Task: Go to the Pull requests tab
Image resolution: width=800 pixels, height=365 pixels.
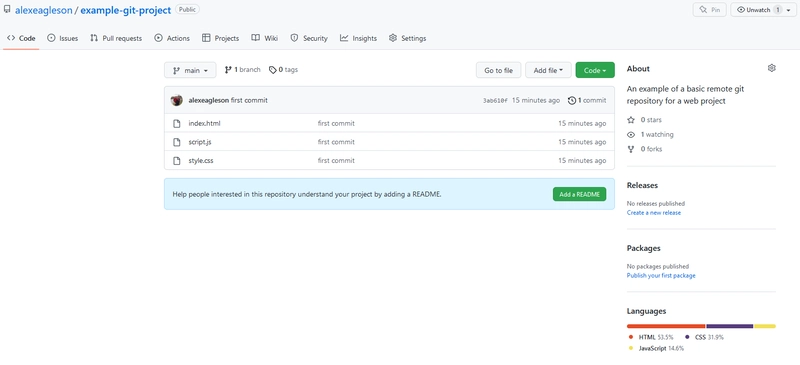Action: click(116, 38)
